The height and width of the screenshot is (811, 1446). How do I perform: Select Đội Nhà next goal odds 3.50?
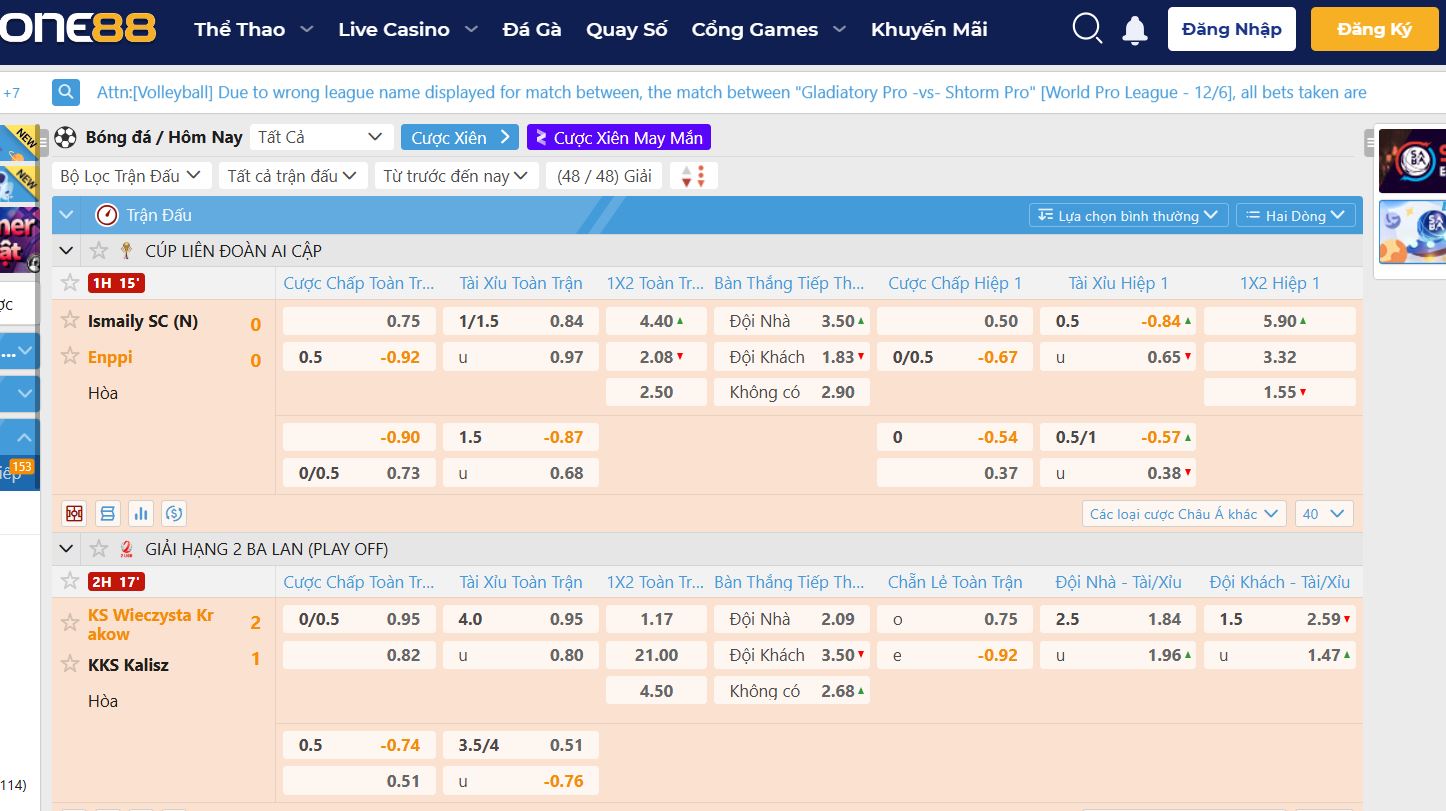tap(791, 321)
